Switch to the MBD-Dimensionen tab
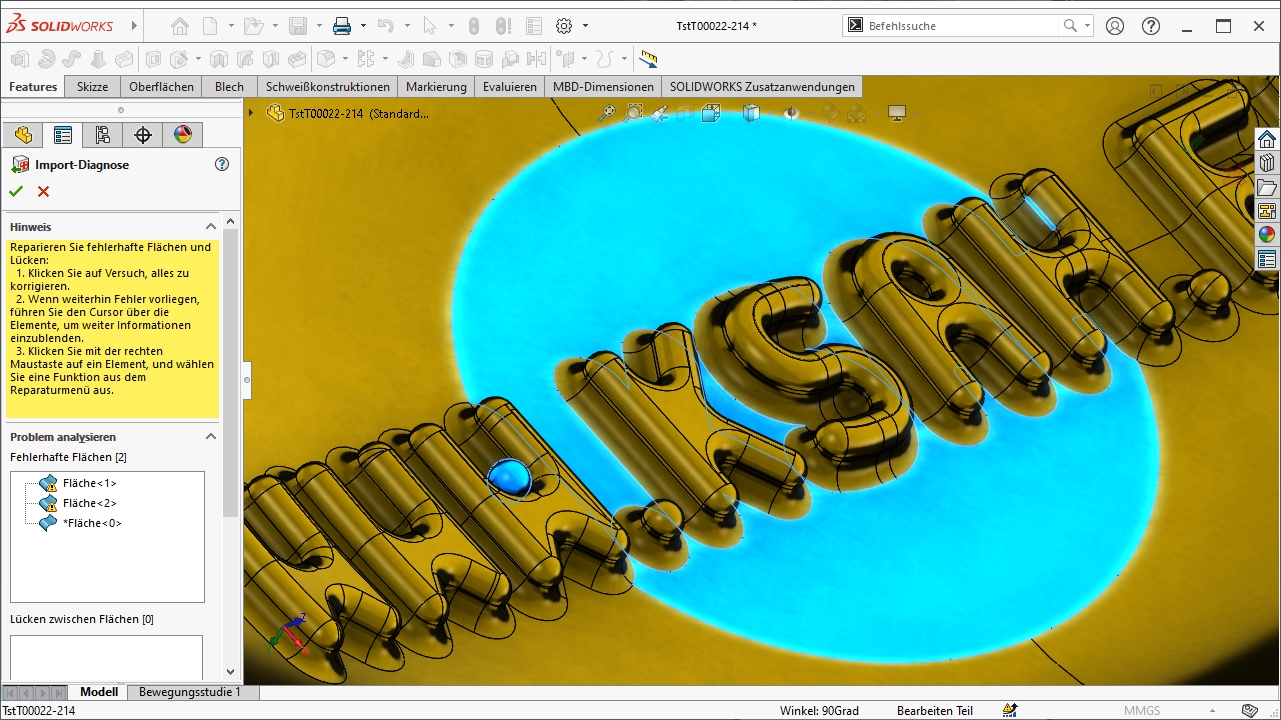The width and height of the screenshot is (1281, 720). (603, 87)
